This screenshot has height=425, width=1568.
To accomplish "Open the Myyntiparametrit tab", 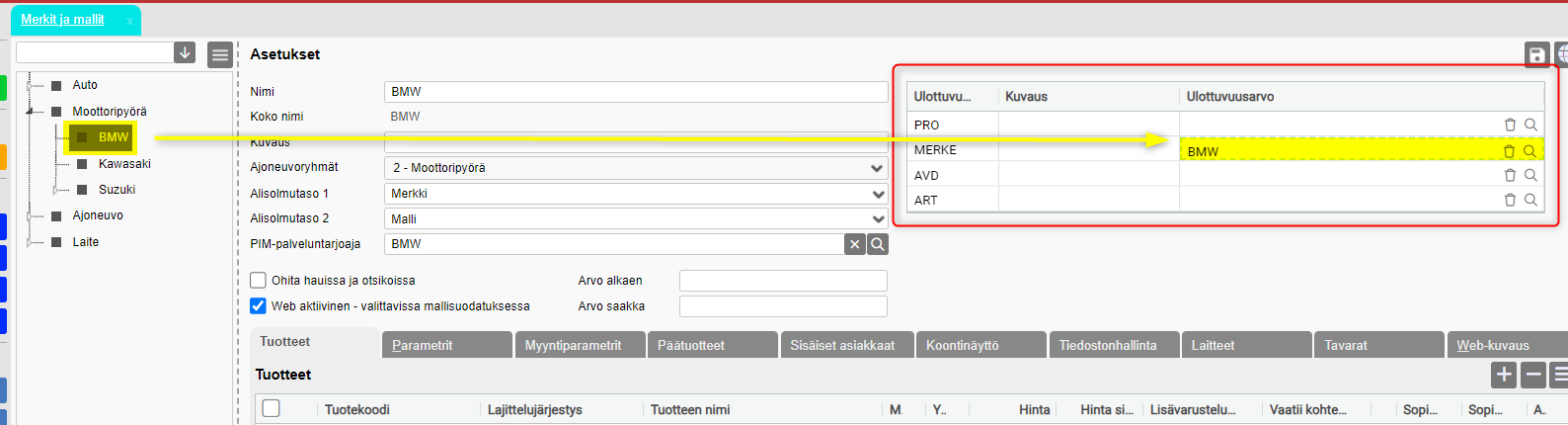I will pyautogui.click(x=580, y=345).
